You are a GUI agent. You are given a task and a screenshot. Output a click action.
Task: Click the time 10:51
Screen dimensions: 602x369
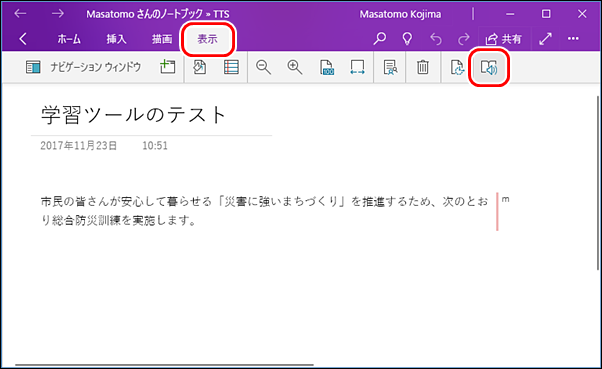155,146
